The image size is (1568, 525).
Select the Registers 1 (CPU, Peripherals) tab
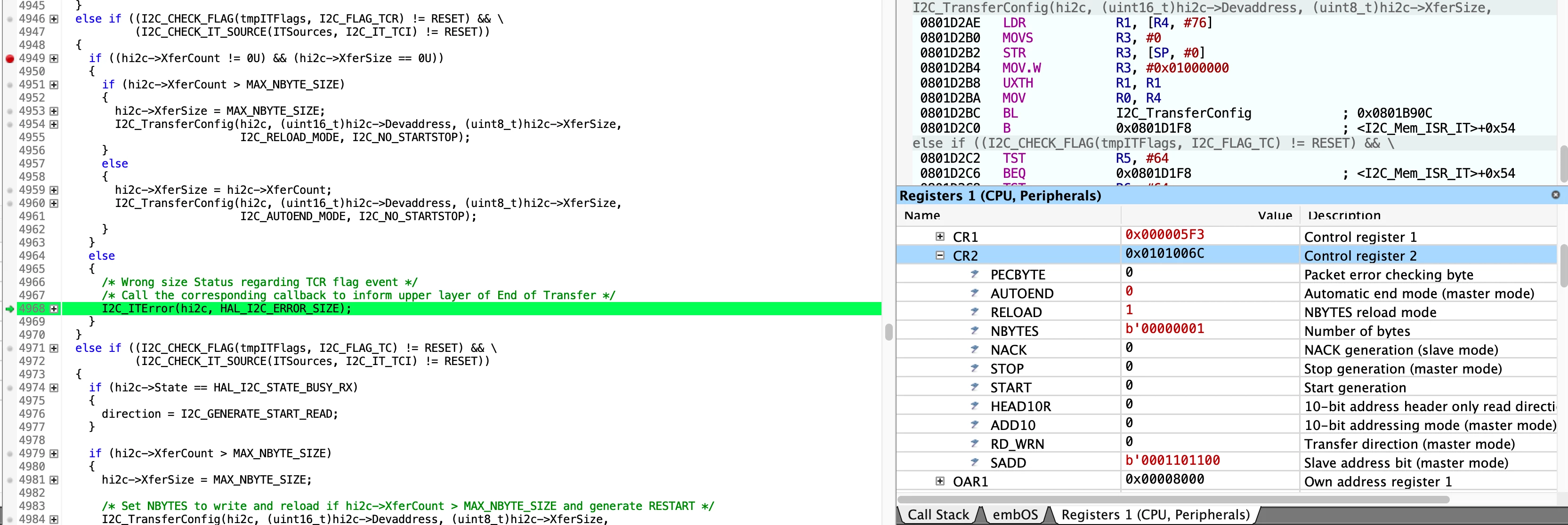coord(1156,515)
